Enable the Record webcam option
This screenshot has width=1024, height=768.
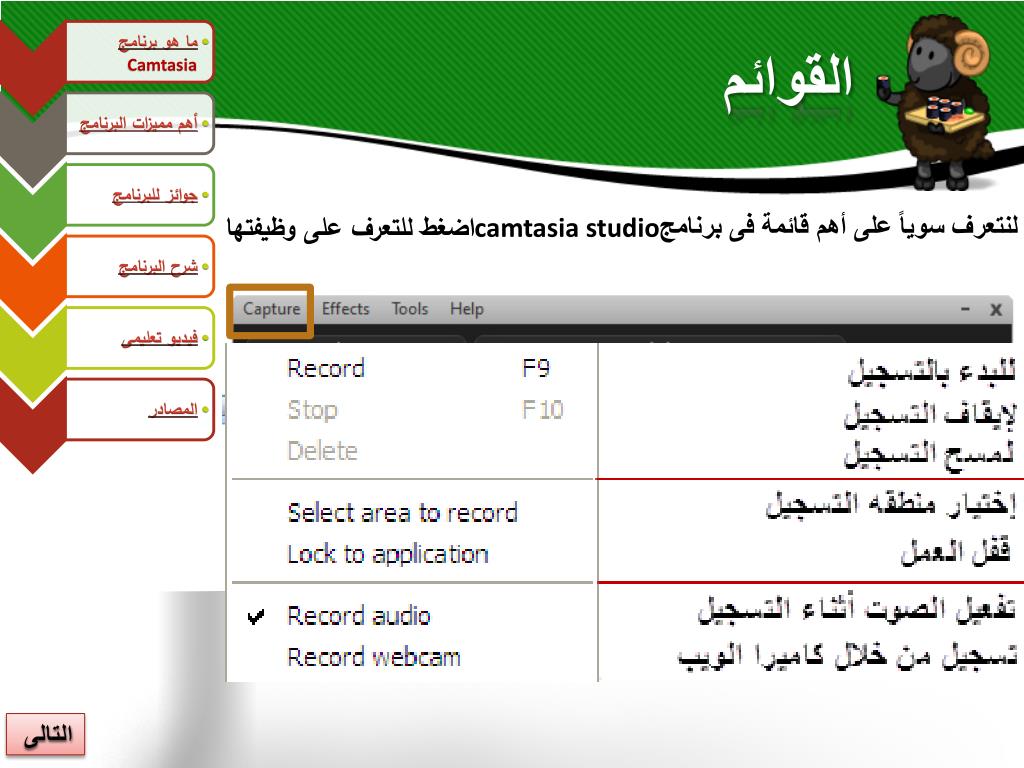[x=374, y=657]
